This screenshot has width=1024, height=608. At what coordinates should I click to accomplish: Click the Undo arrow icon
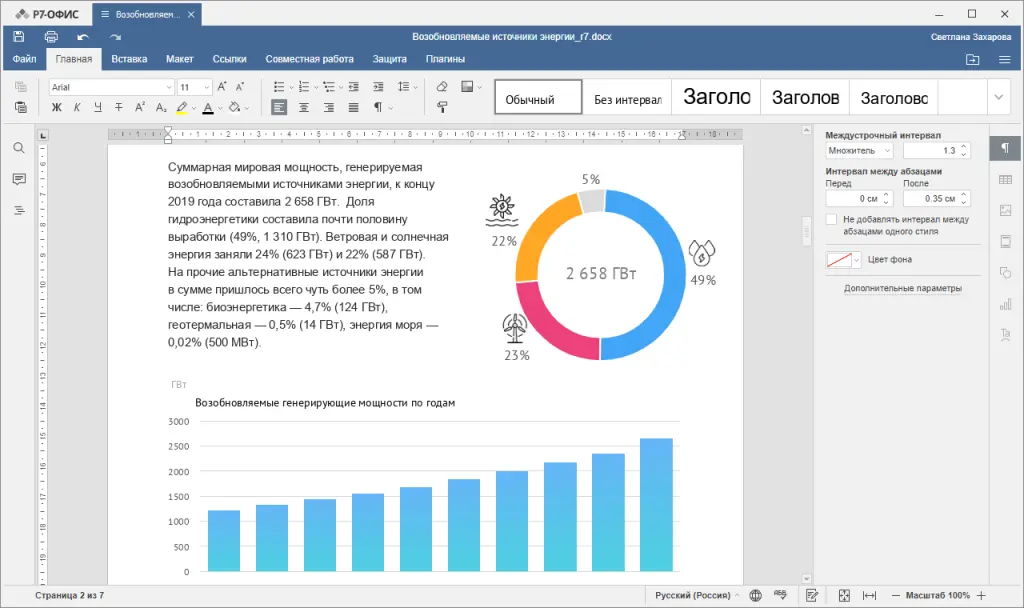83,37
